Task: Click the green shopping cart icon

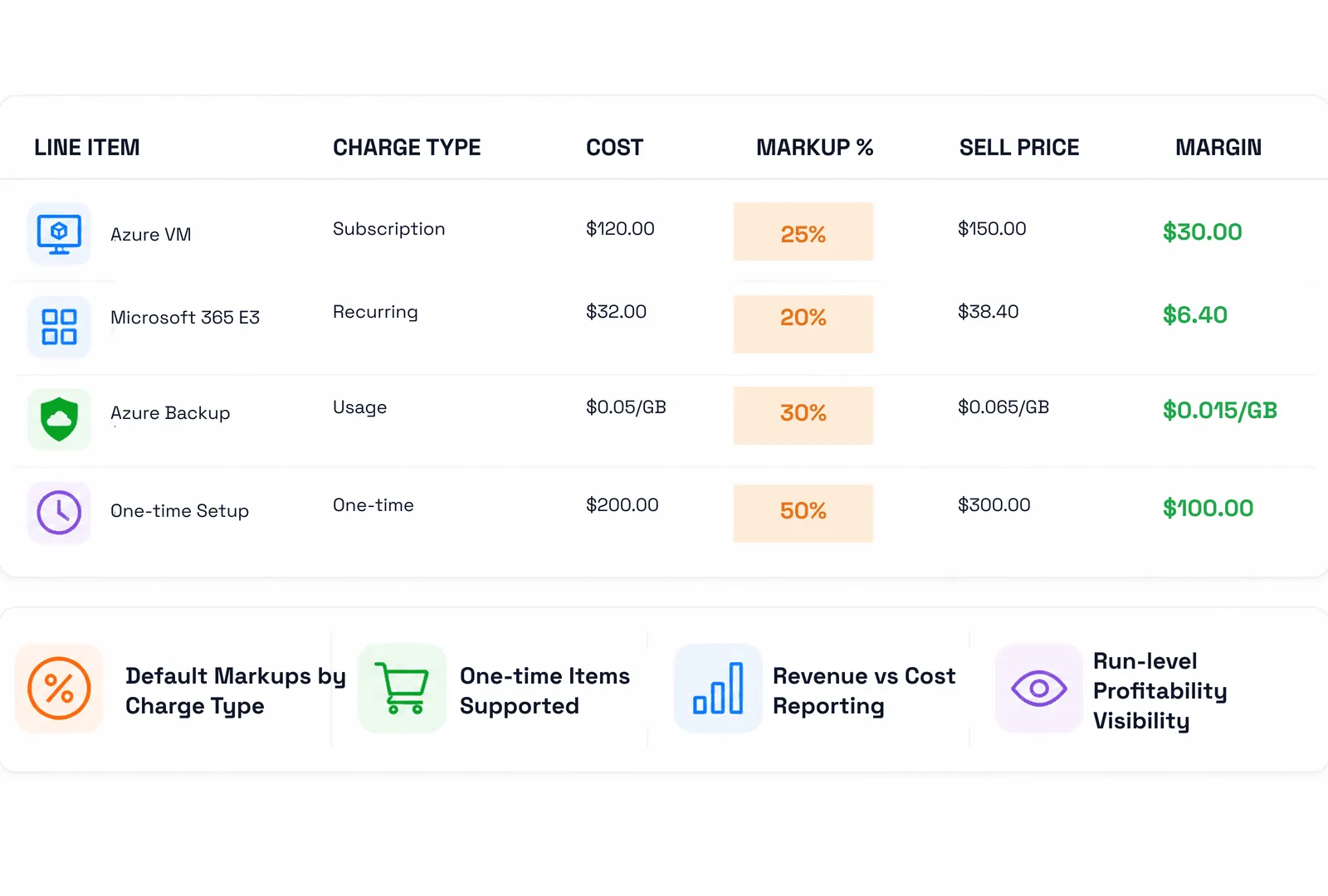Action: 403,689
